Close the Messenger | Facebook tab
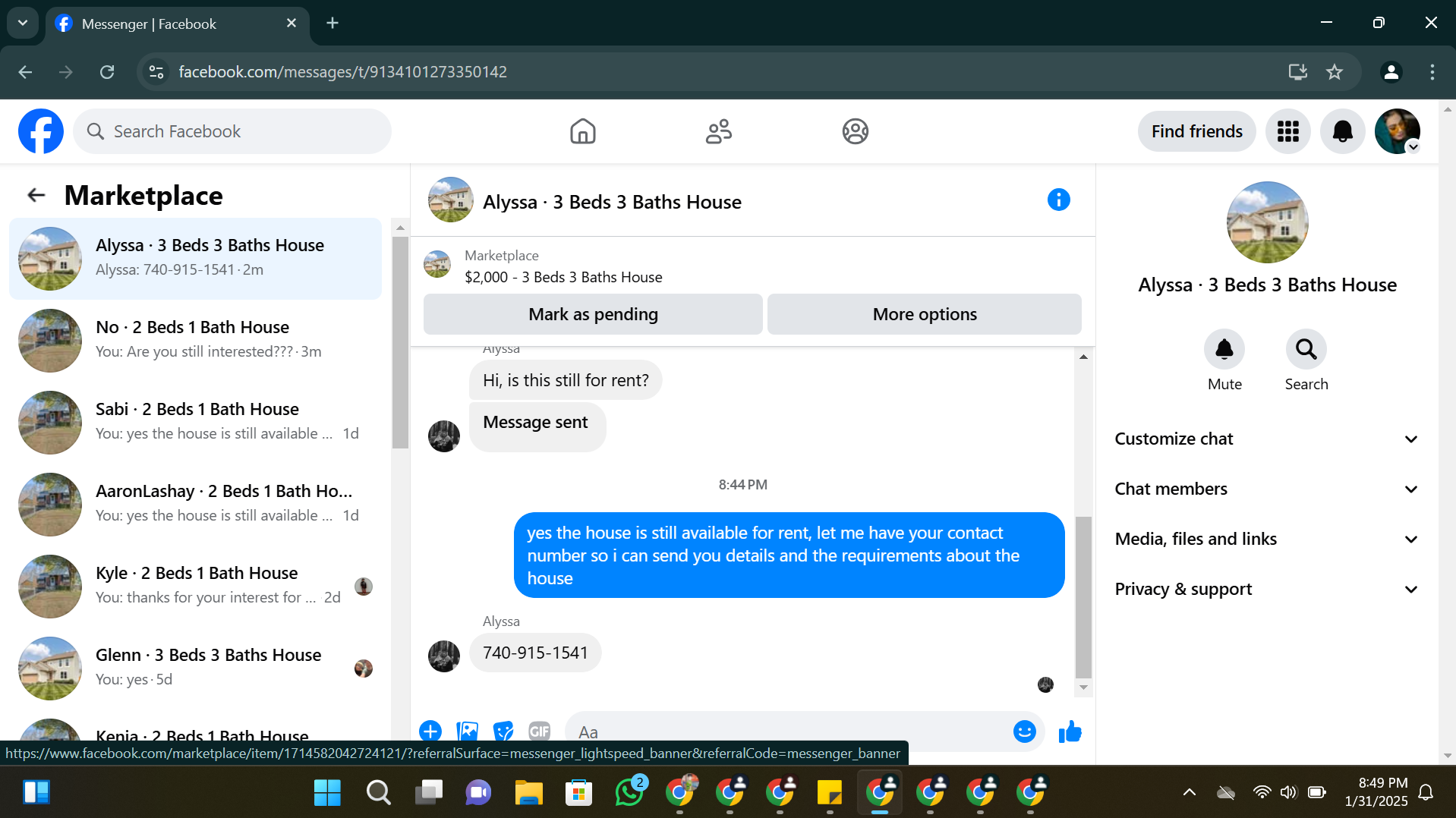 pos(292,24)
